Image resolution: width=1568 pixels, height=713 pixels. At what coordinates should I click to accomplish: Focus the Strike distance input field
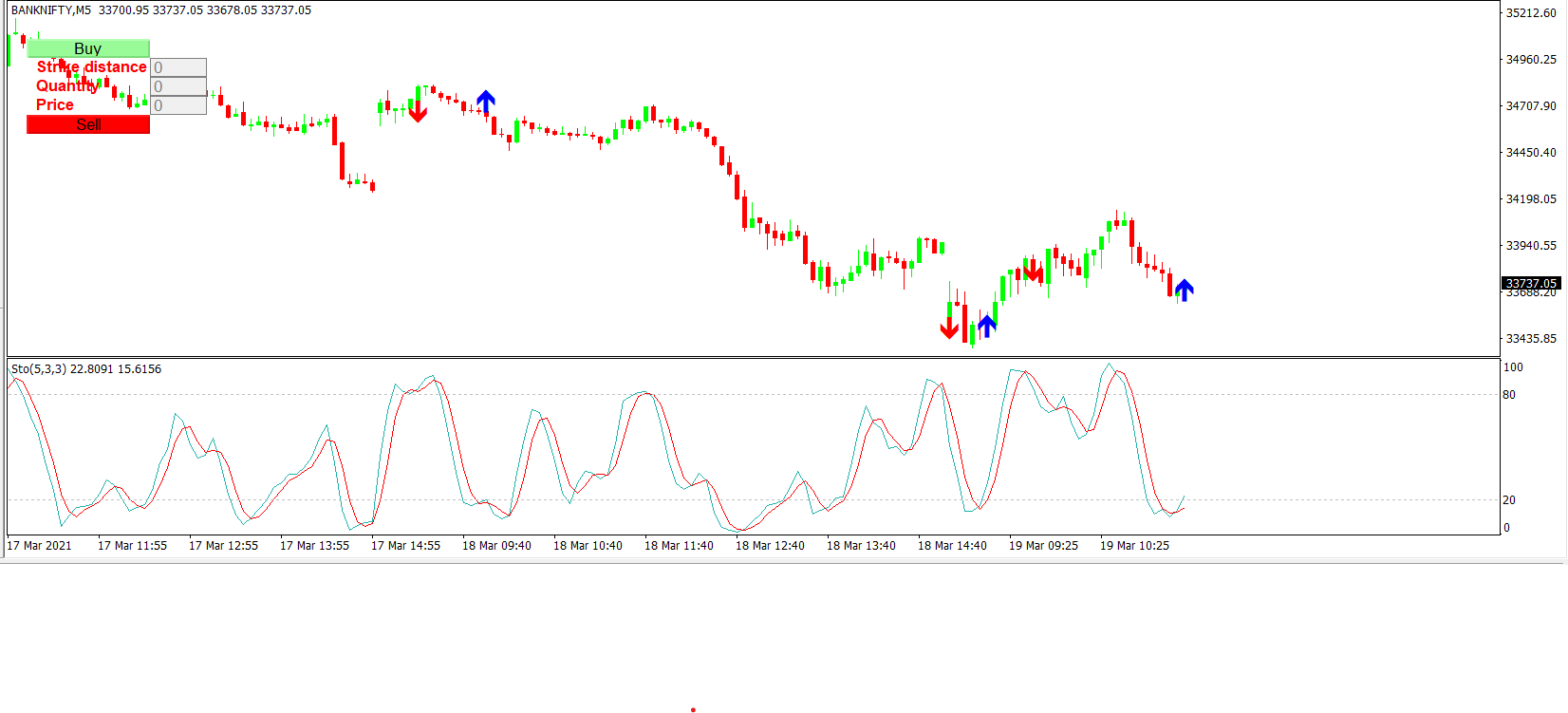(x=178, y=67)
